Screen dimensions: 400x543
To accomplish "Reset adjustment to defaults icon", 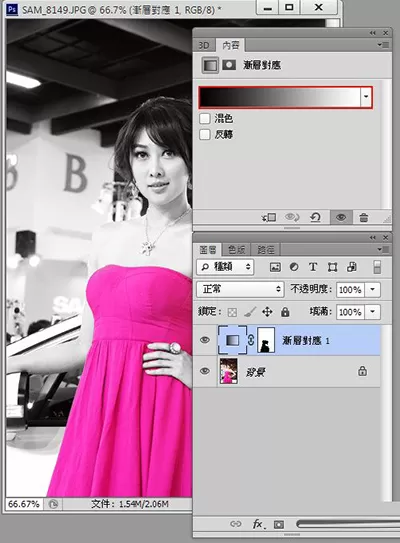I will tap(315, 217).
